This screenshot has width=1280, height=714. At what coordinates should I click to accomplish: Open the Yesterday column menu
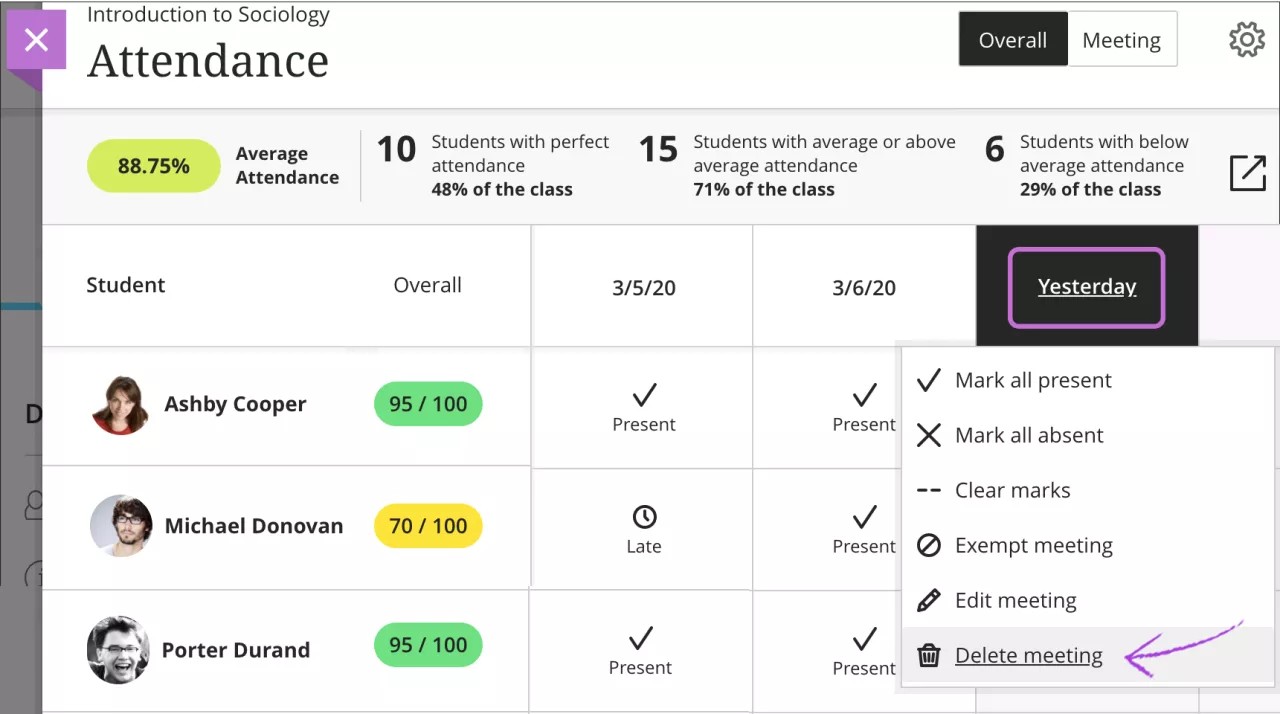tap(1087, 287)
